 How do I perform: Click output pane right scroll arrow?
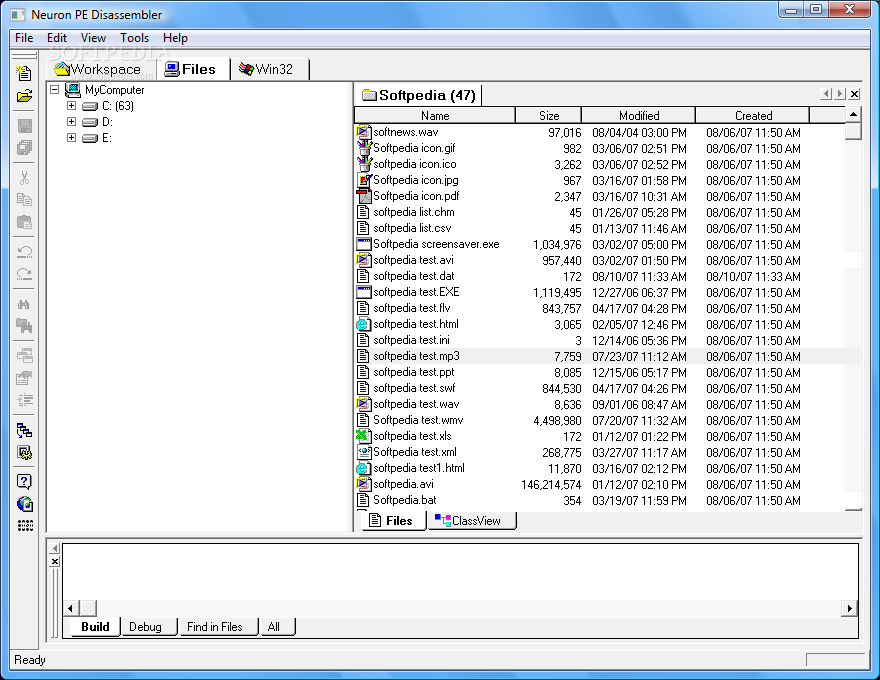point(850,608)
